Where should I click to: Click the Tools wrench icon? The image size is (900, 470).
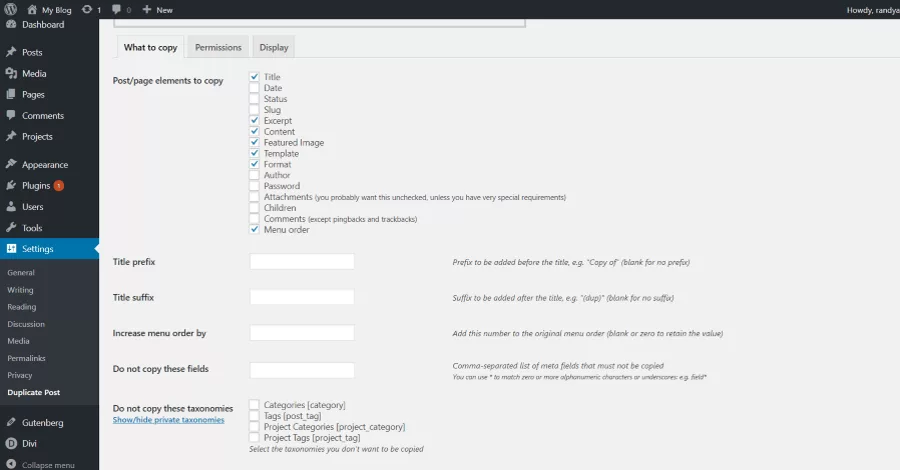[11, 228]
